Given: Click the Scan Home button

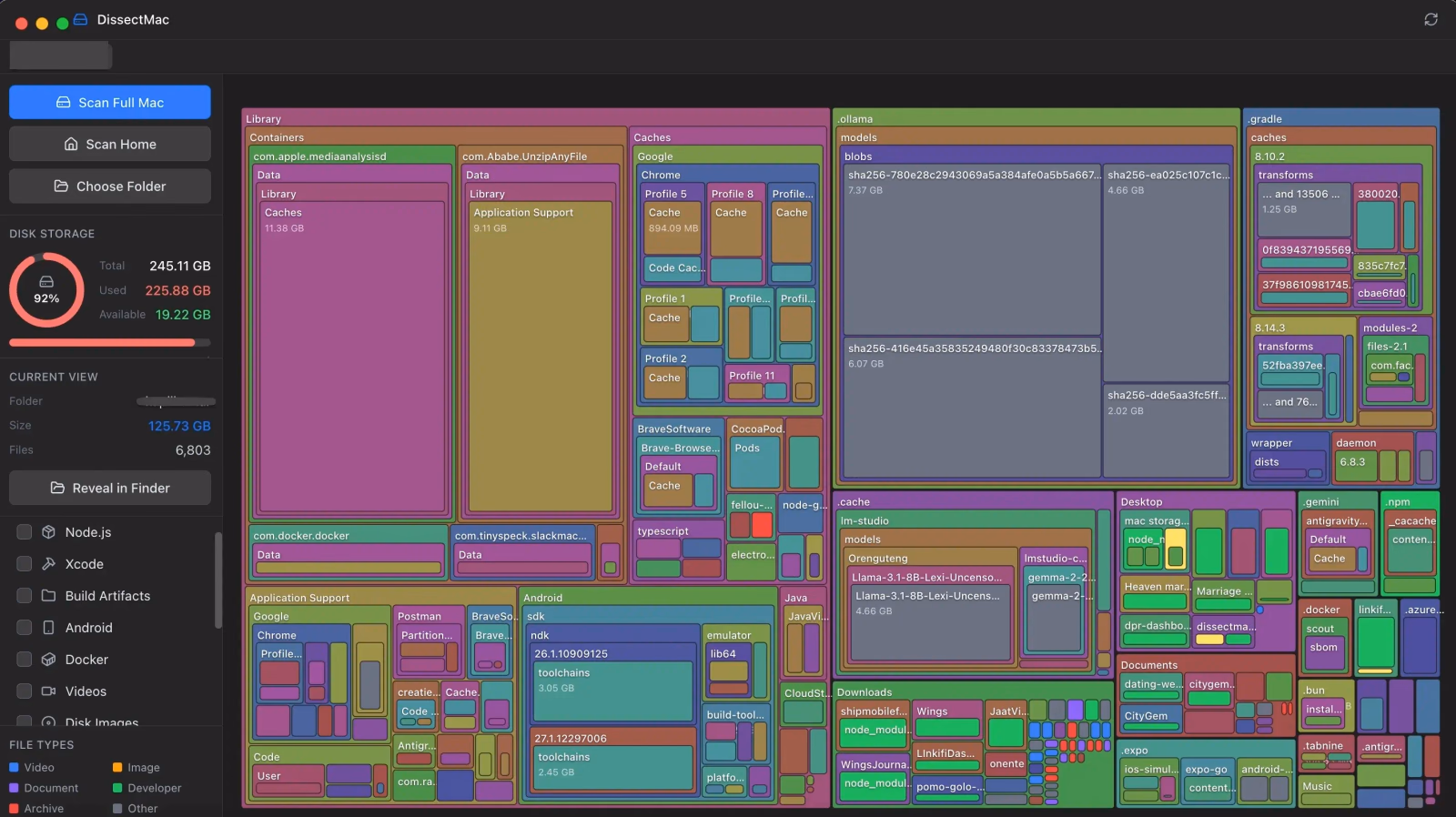Looking at the screenshot, I should [110, 144].
